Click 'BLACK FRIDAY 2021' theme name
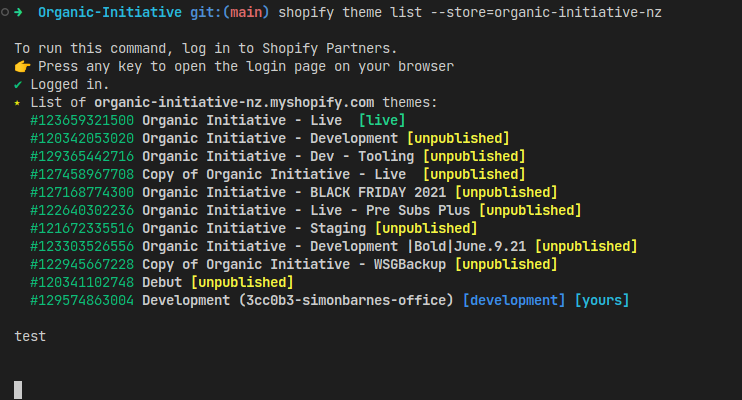 click(x=378, y=192)
